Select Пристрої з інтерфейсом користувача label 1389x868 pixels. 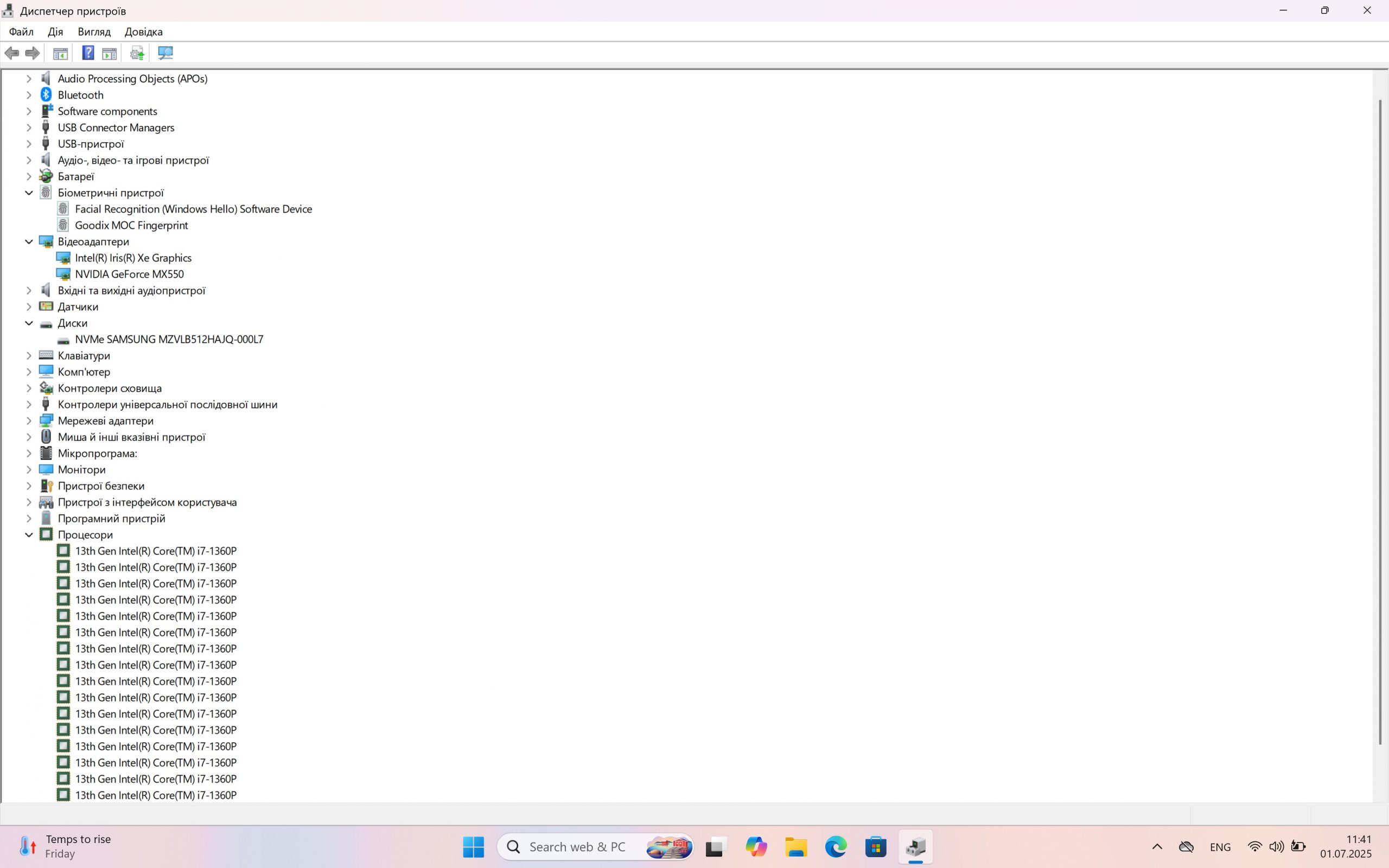[x=147, y=502]
